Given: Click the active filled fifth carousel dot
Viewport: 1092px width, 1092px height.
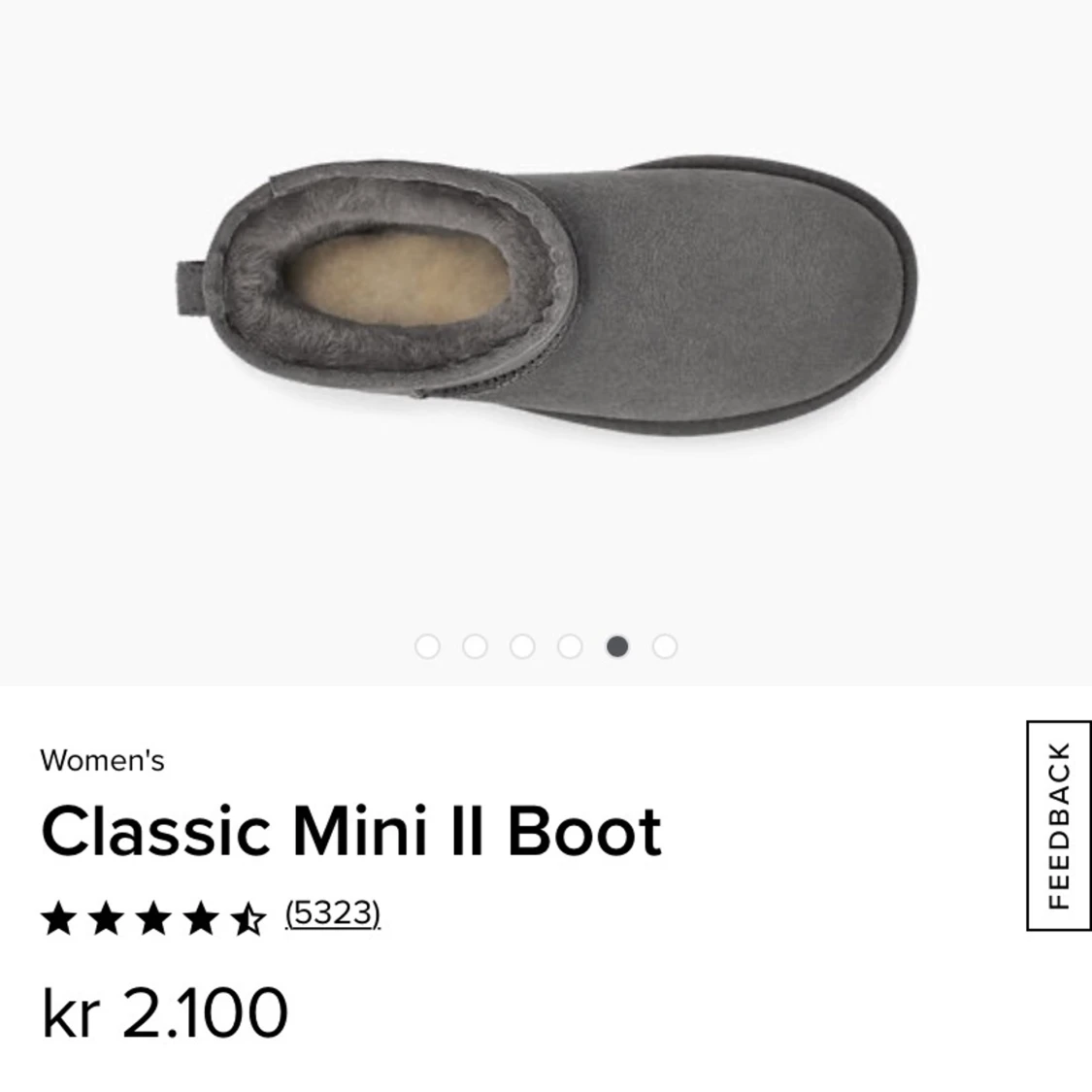Looking at the screenshot, I should tap(617, 646).
